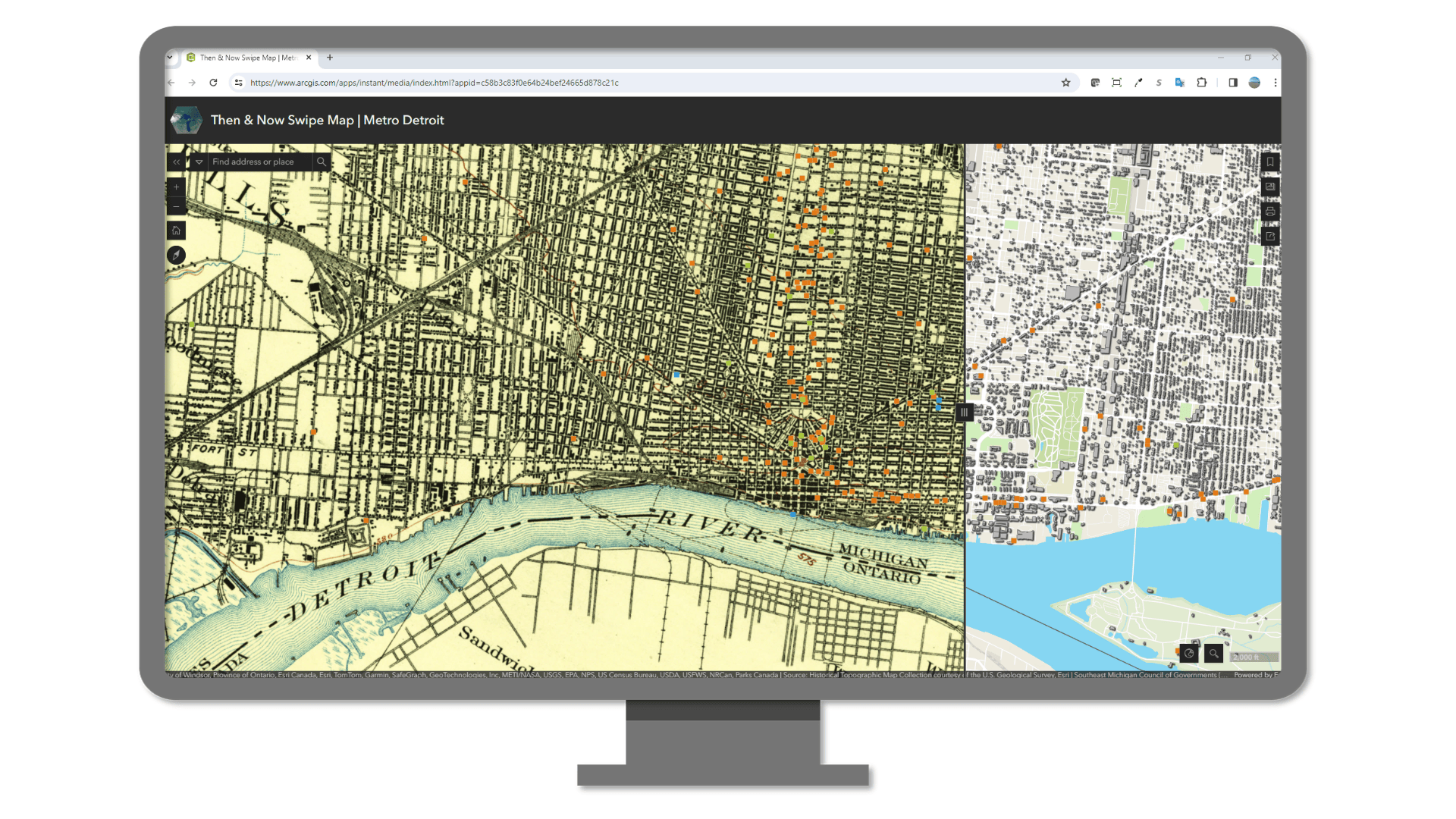Open a new browser tab with the plus button
Viewport: 1456px width, 819px height.
click(330, 57)
